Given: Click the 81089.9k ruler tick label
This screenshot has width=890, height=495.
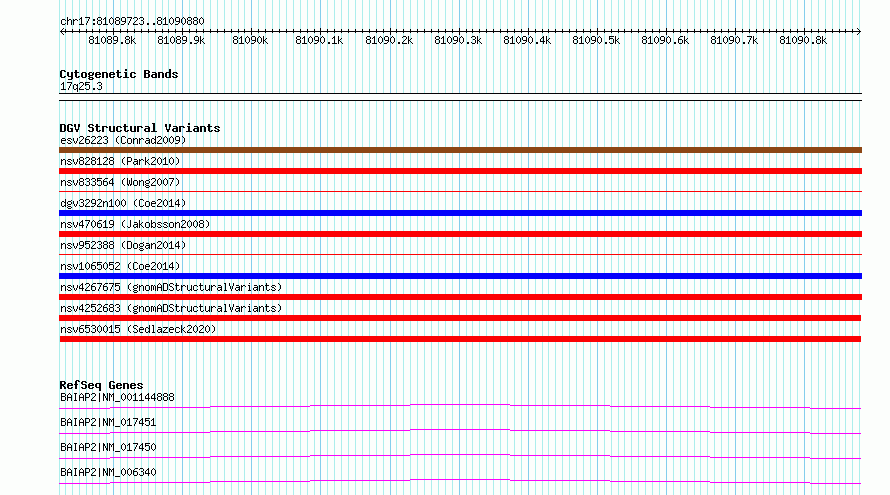Looking at the screenshot, I should coord(181,40).
